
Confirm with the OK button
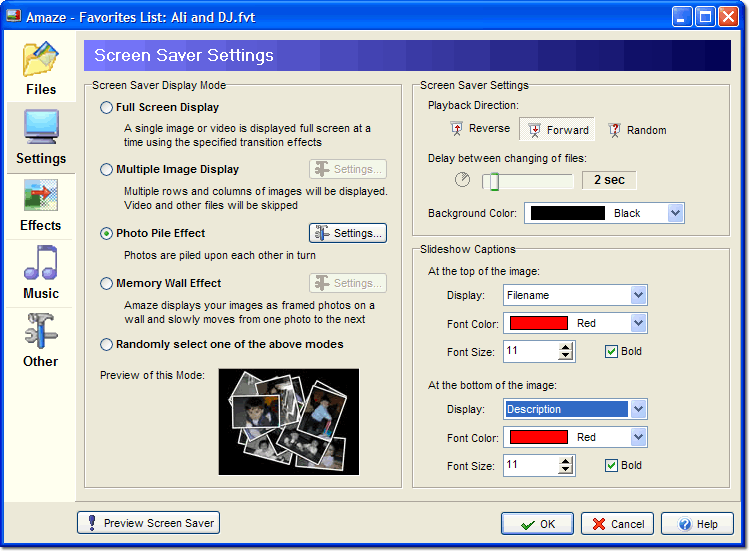pos(537,524)
